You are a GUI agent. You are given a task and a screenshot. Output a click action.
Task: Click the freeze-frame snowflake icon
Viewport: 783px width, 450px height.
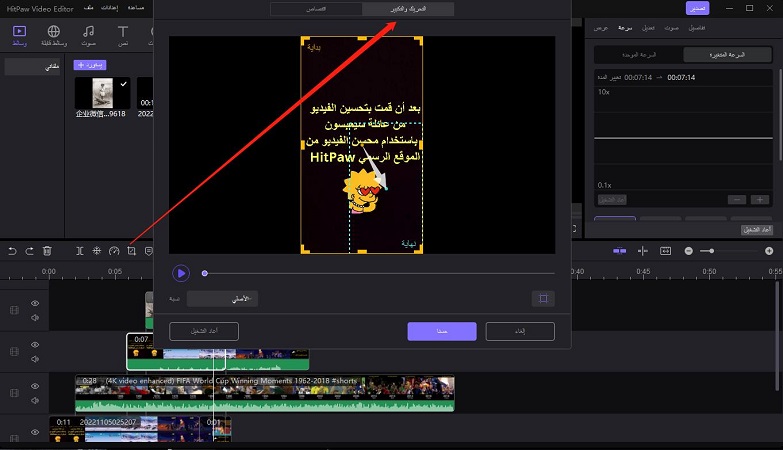click(x=97, y=251)
